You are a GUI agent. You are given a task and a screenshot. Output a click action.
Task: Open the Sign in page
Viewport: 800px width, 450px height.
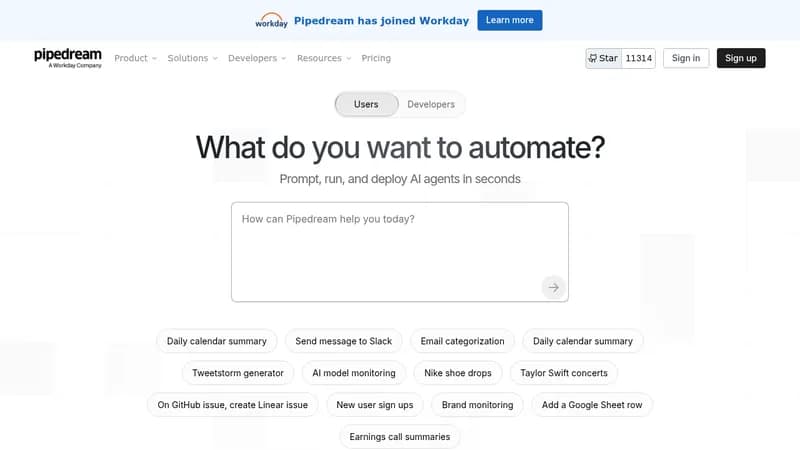tap(686, 58)
